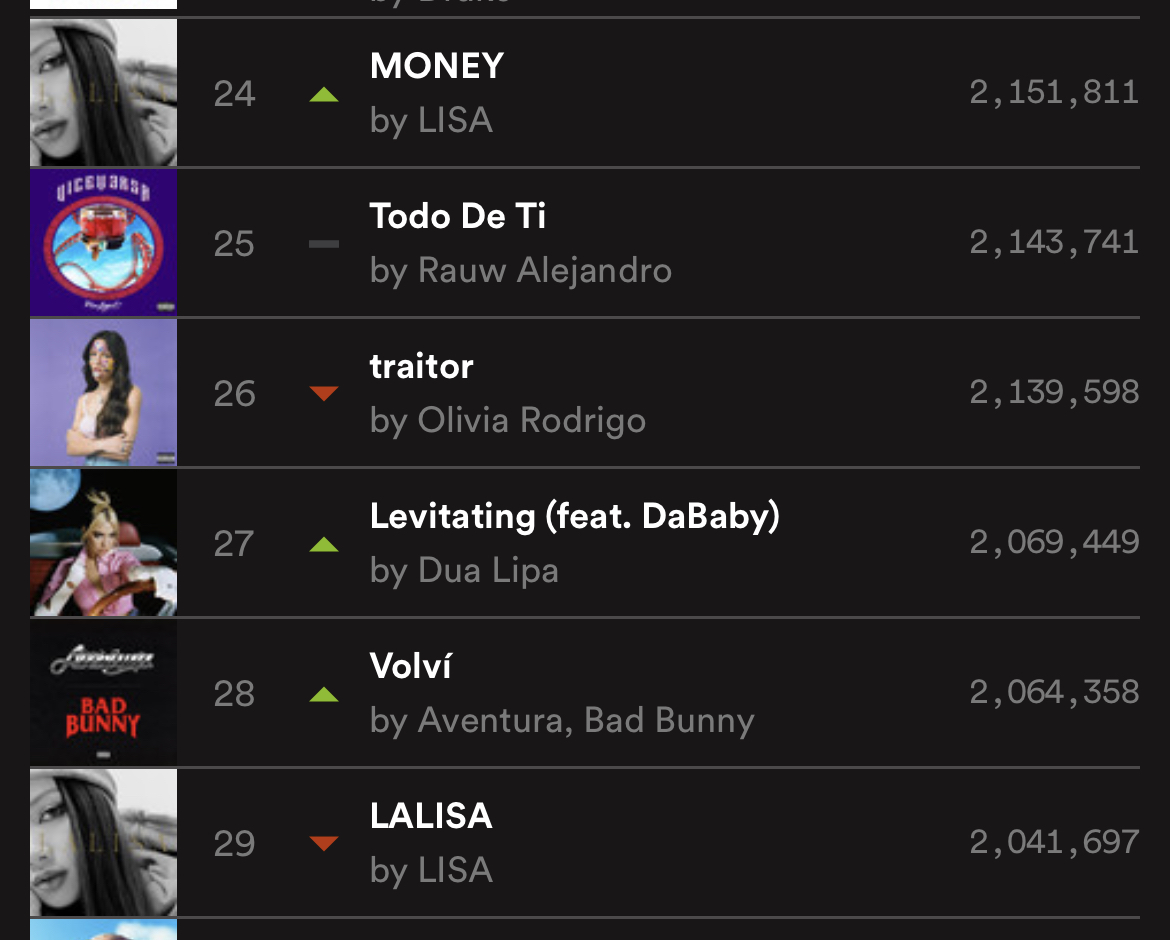Image resolution: width=1170 pixels, height=940 pixels.
Task: Open Levitating album cover thumbnail
Action: tap(104, 542)
